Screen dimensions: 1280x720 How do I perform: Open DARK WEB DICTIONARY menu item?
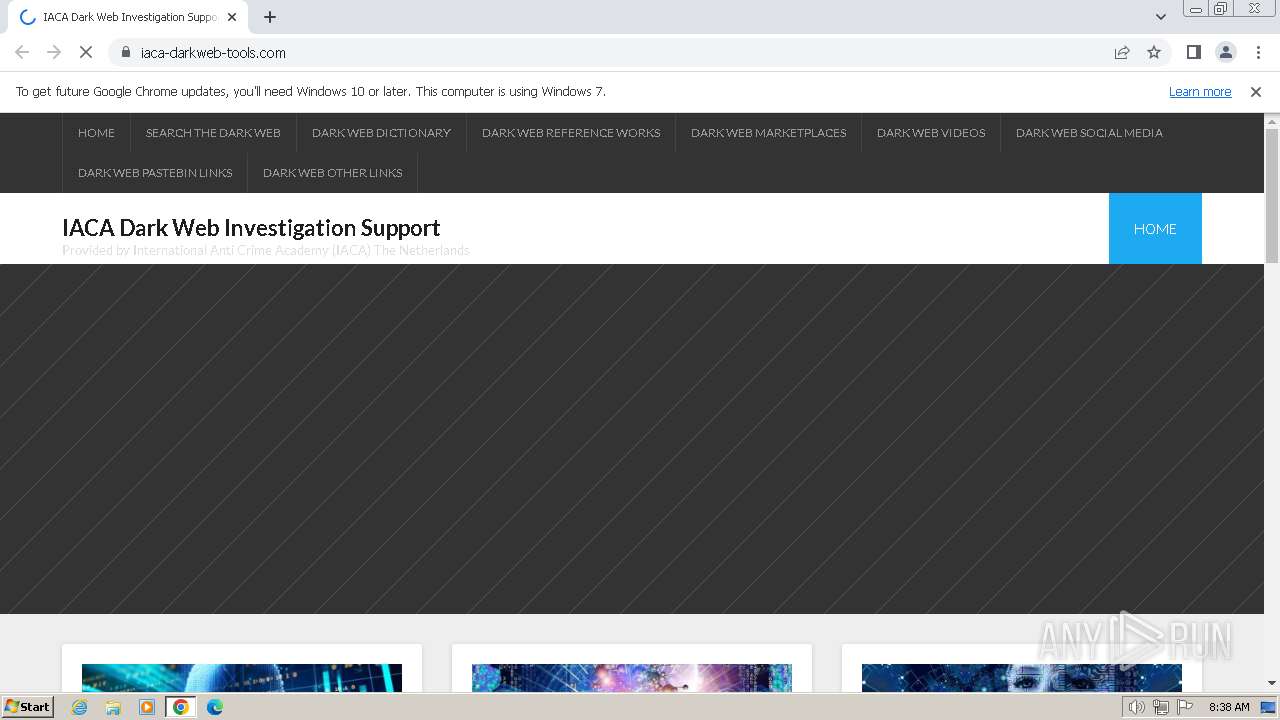(381, 133)
